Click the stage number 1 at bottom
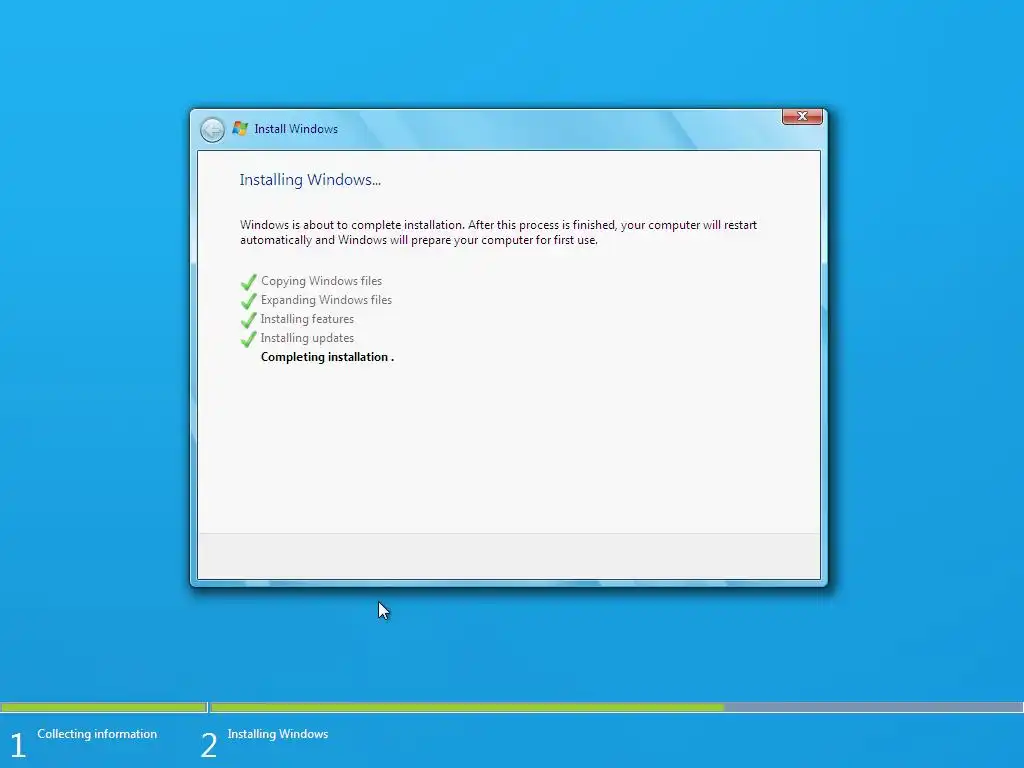The width and height of the screenshot is (1024, 768). pyautogui.click(x=18, y=745)
